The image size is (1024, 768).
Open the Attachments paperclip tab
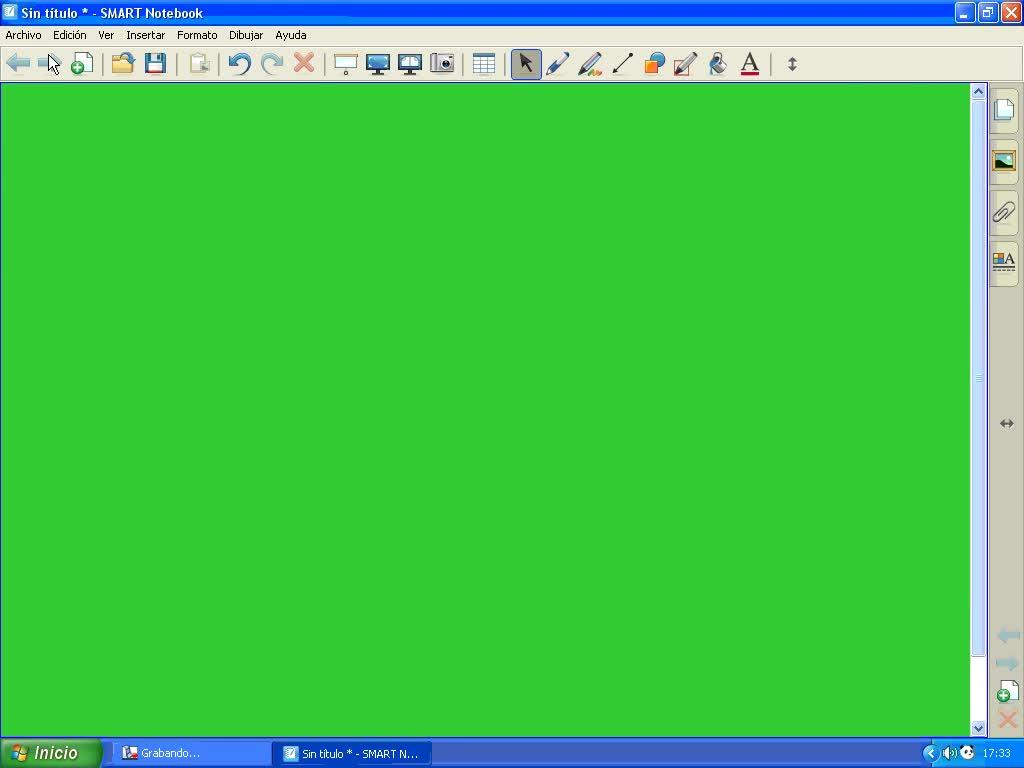[x=1004, y=212]
